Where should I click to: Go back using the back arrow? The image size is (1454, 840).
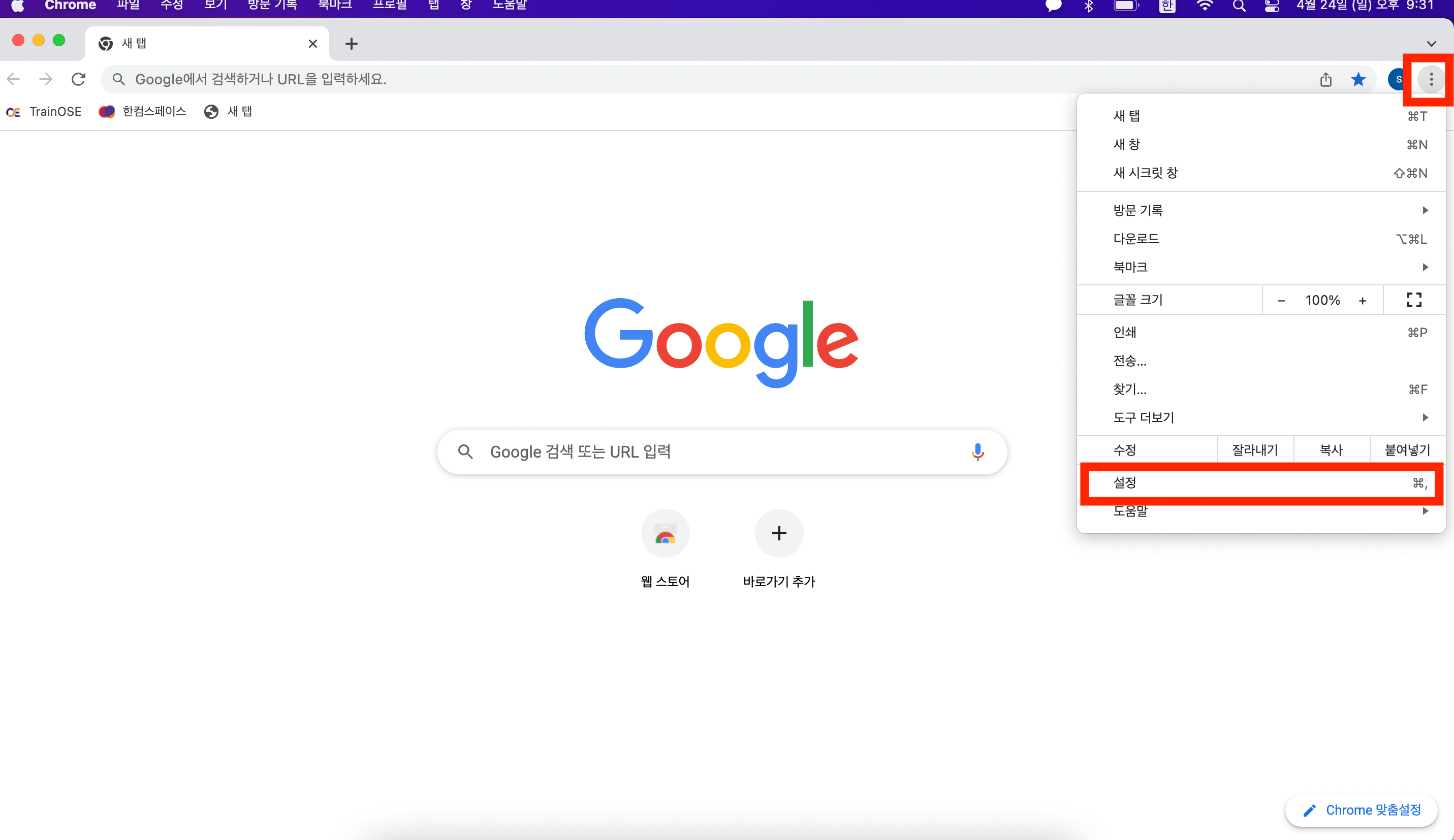click(13, 79)
